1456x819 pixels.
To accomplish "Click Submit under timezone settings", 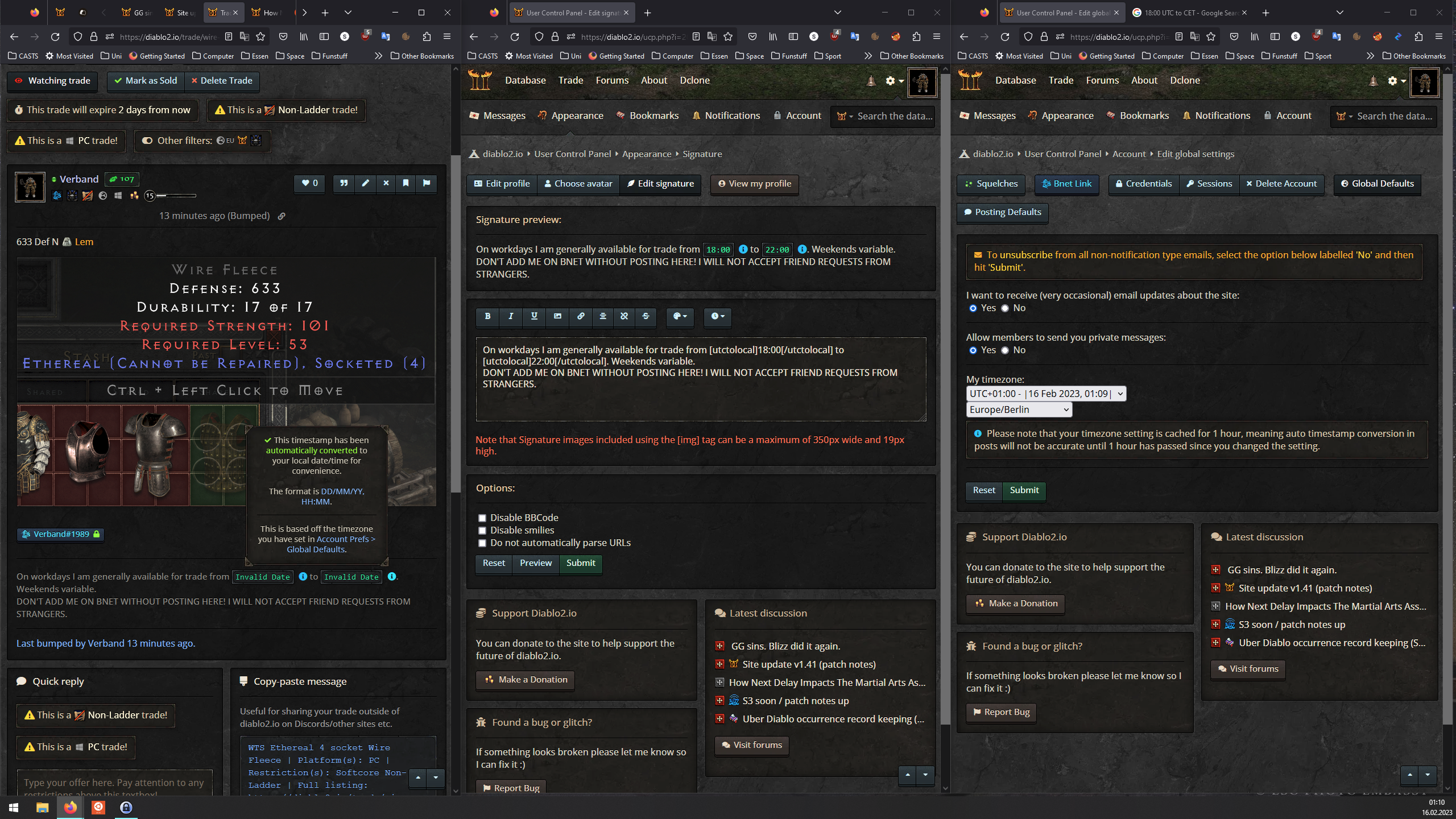I will point(1024,490).
